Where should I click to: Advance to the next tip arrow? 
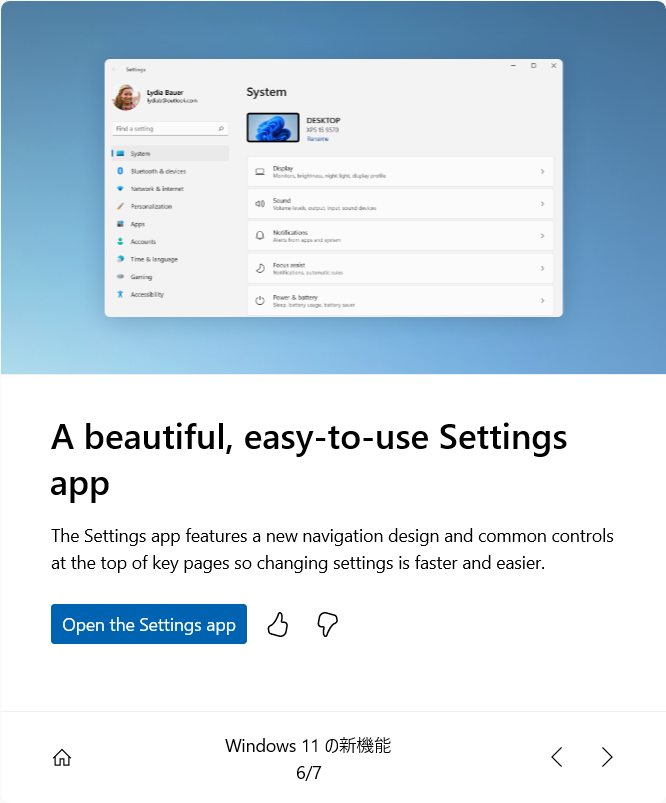click(607, 757)
